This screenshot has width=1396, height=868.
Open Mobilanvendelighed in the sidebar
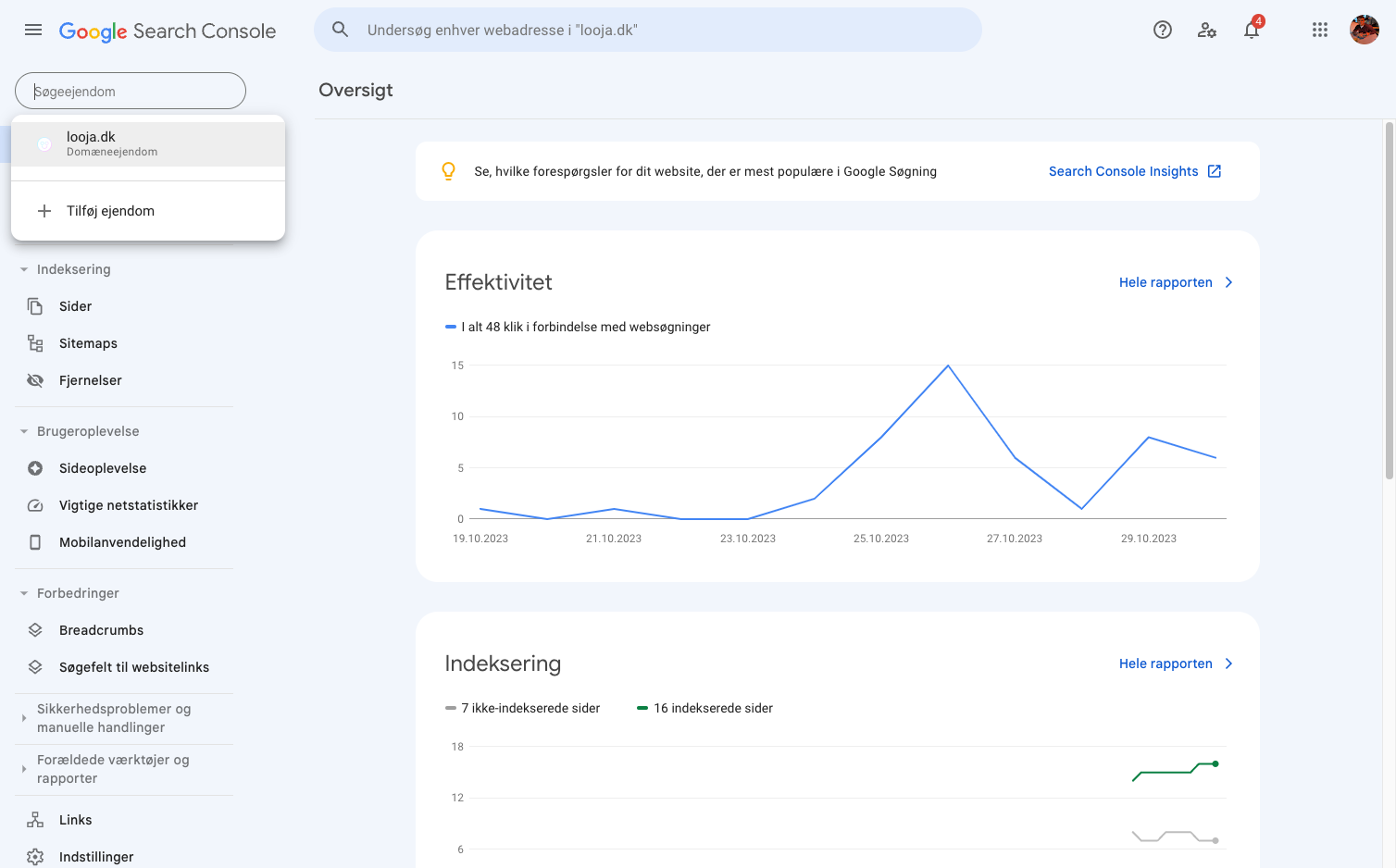(x=122, y=542)
